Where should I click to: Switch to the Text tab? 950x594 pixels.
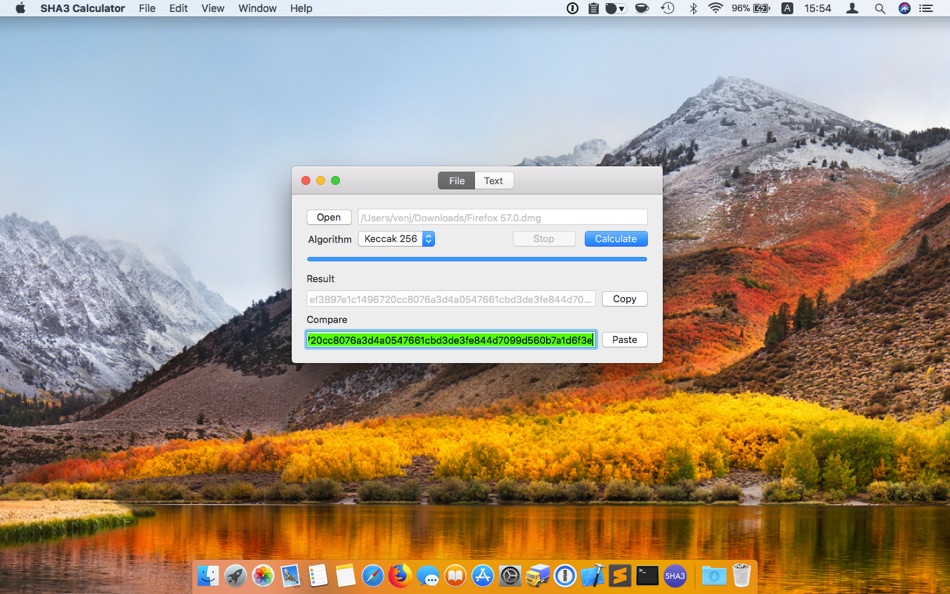click(x=493, y=181)
